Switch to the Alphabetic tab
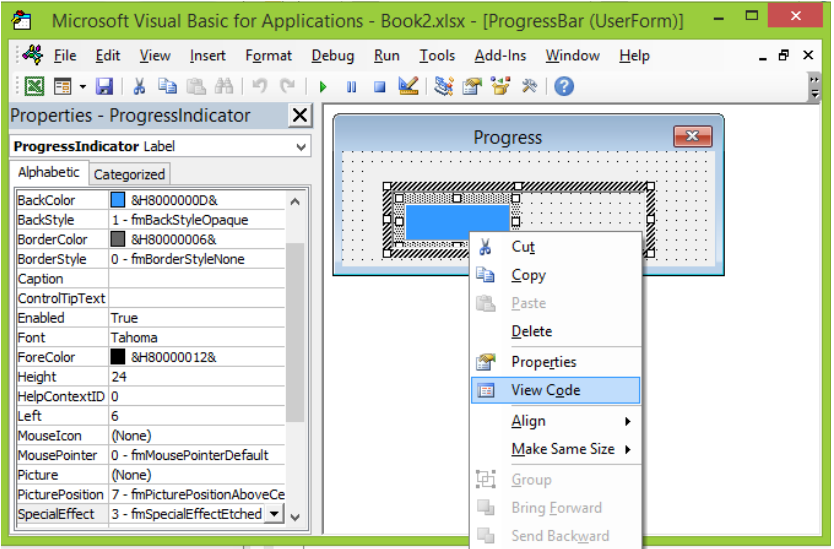Viewport: 834px width, 549px height. point(48,172)
